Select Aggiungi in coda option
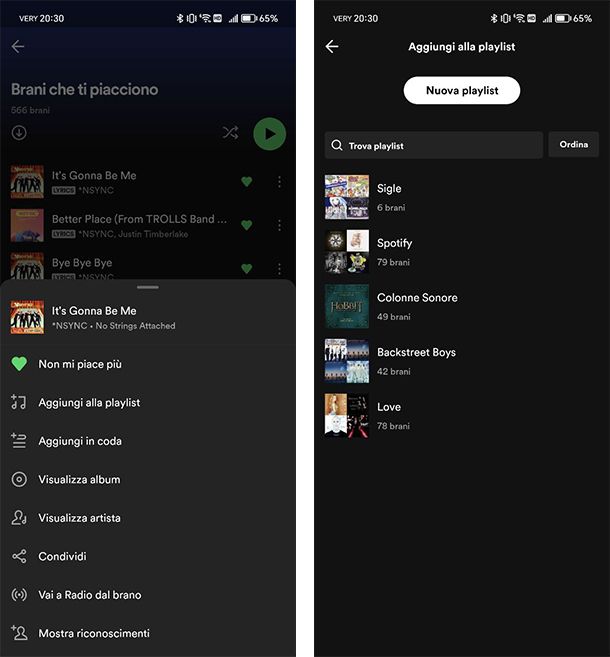 pos(147,441)
